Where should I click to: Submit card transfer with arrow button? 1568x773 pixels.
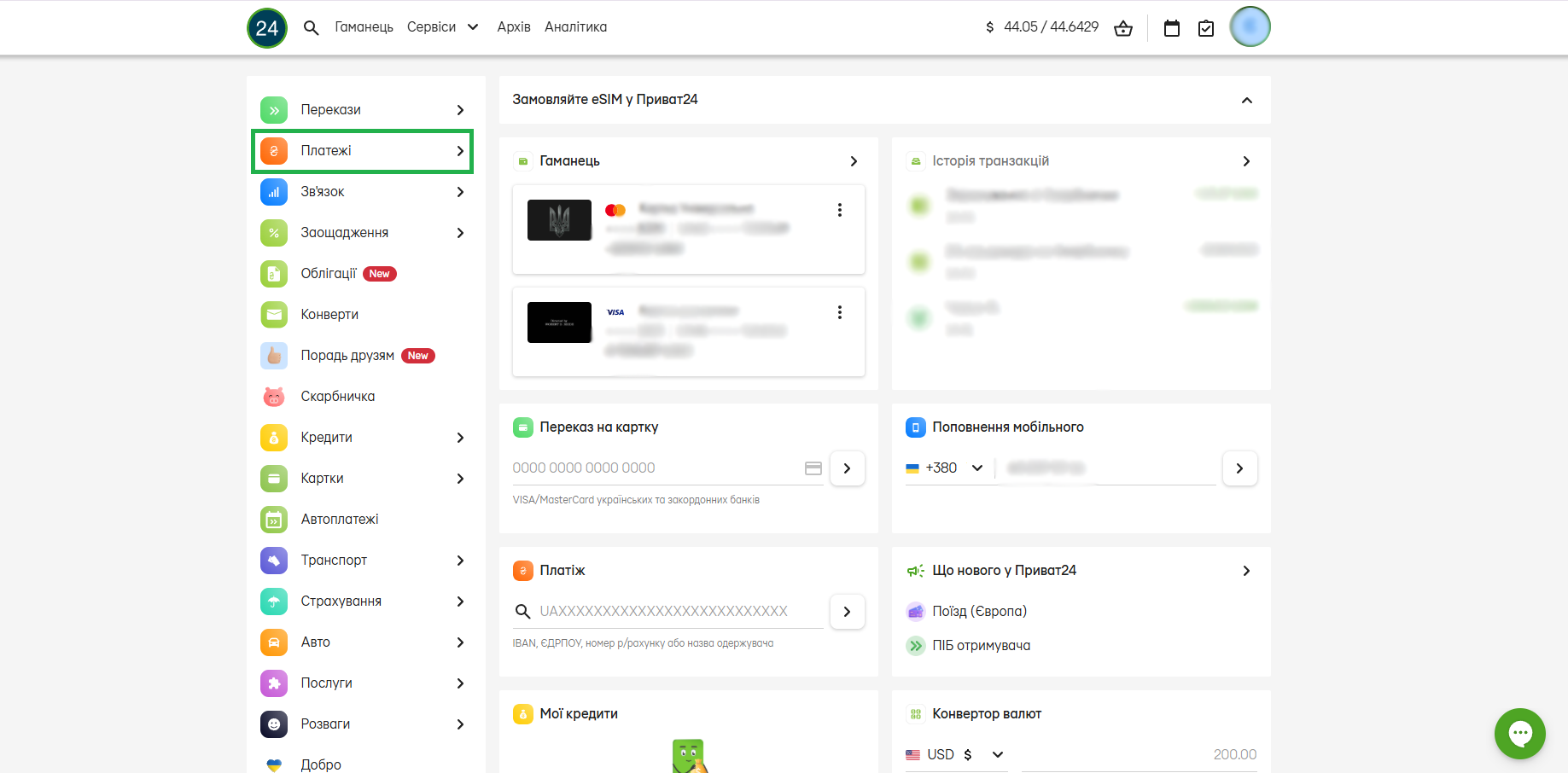(x=848, y=468)
